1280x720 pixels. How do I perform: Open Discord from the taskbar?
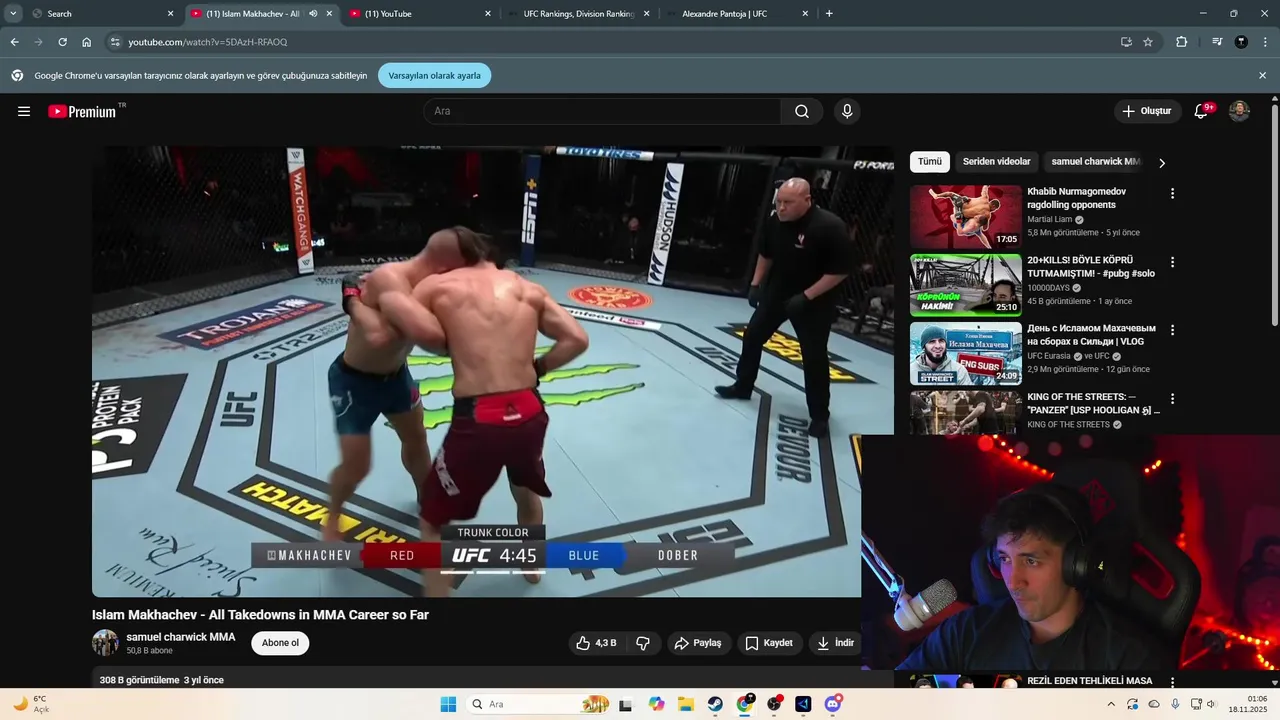point(833,704)
